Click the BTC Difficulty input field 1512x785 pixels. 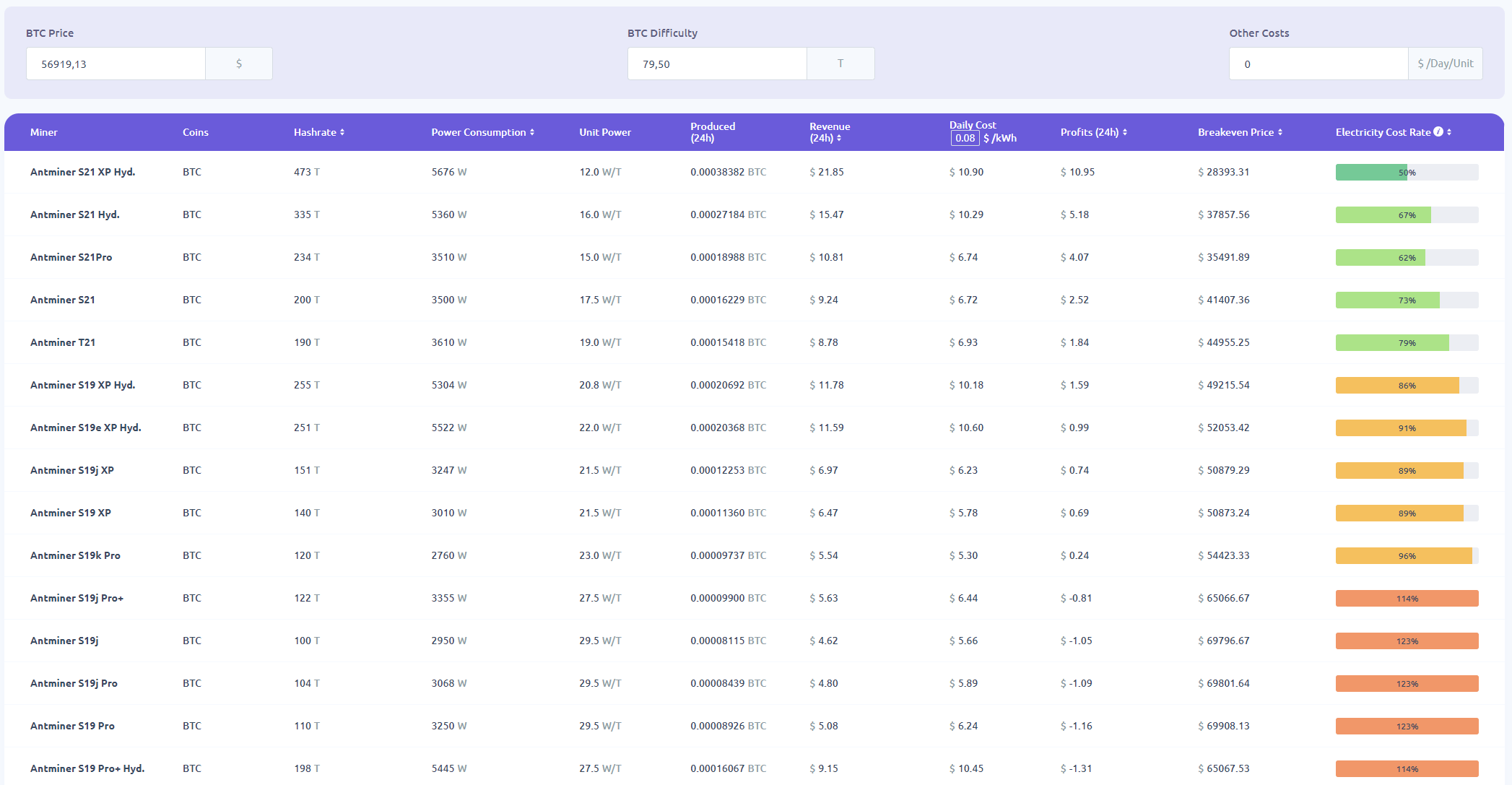point(717,64)
